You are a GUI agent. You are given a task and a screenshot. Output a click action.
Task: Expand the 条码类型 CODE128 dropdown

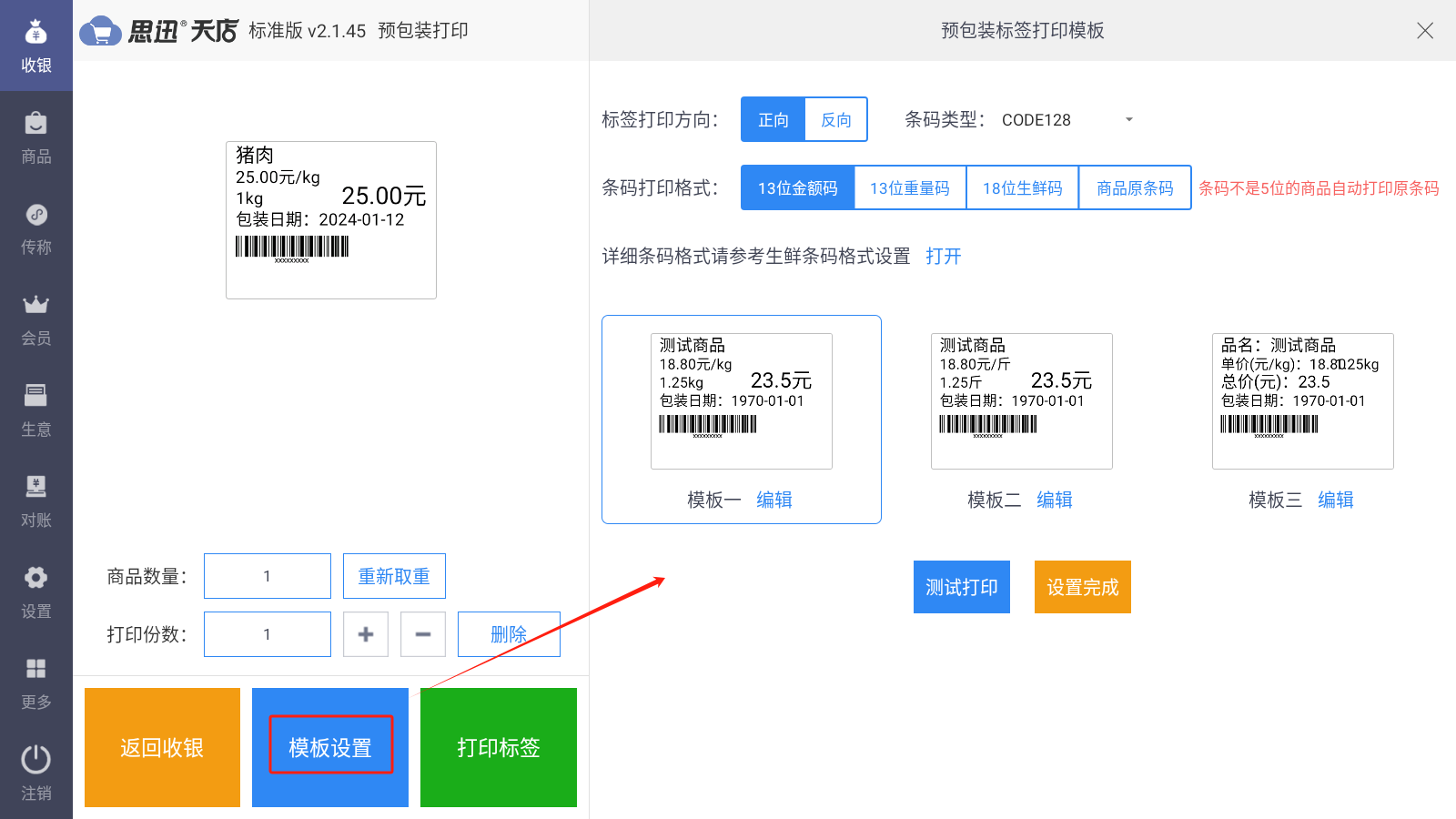point(1069,119)
